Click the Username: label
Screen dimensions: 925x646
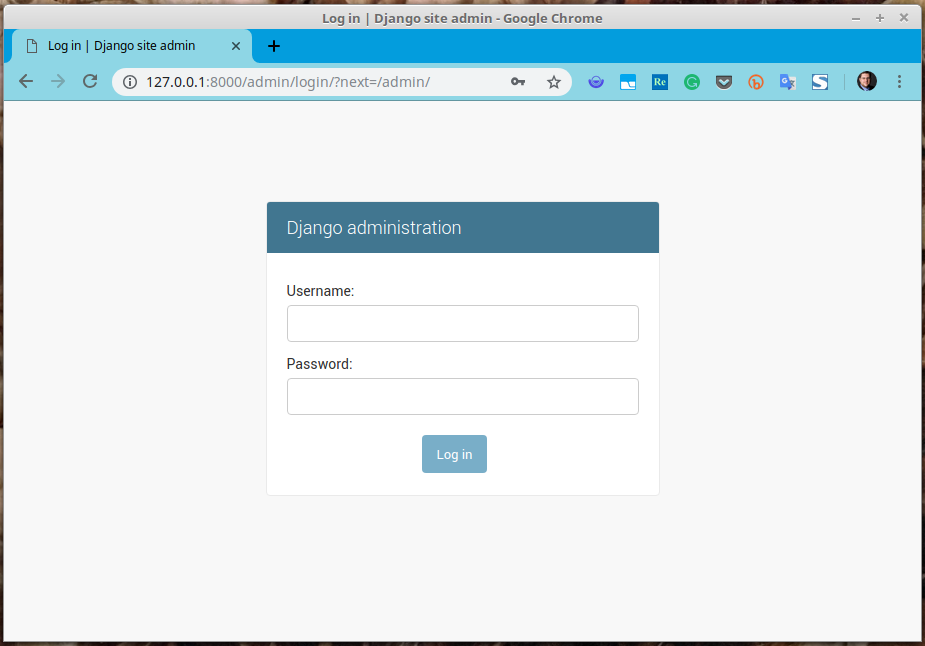(320, 291)
